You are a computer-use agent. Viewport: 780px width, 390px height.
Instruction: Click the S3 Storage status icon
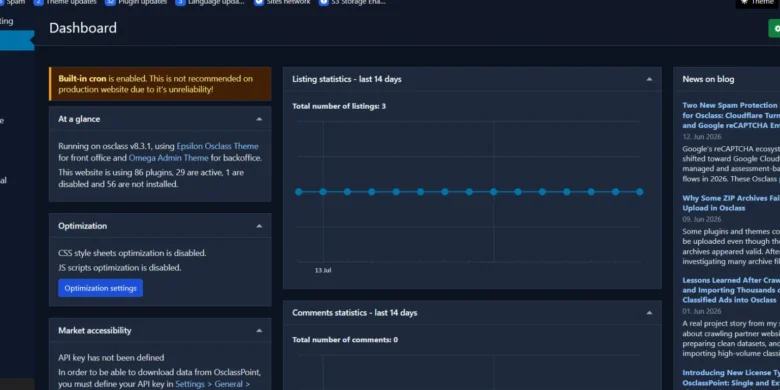point(324,2)
